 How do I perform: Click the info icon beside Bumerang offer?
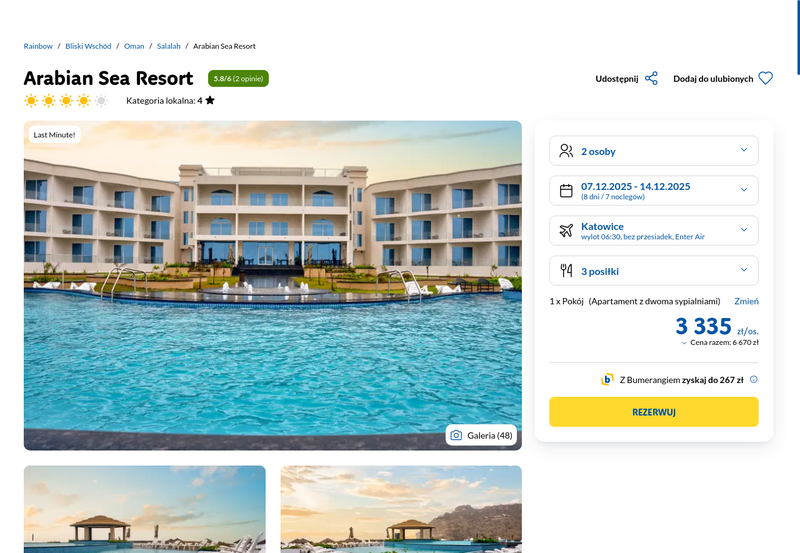[754, 379]
